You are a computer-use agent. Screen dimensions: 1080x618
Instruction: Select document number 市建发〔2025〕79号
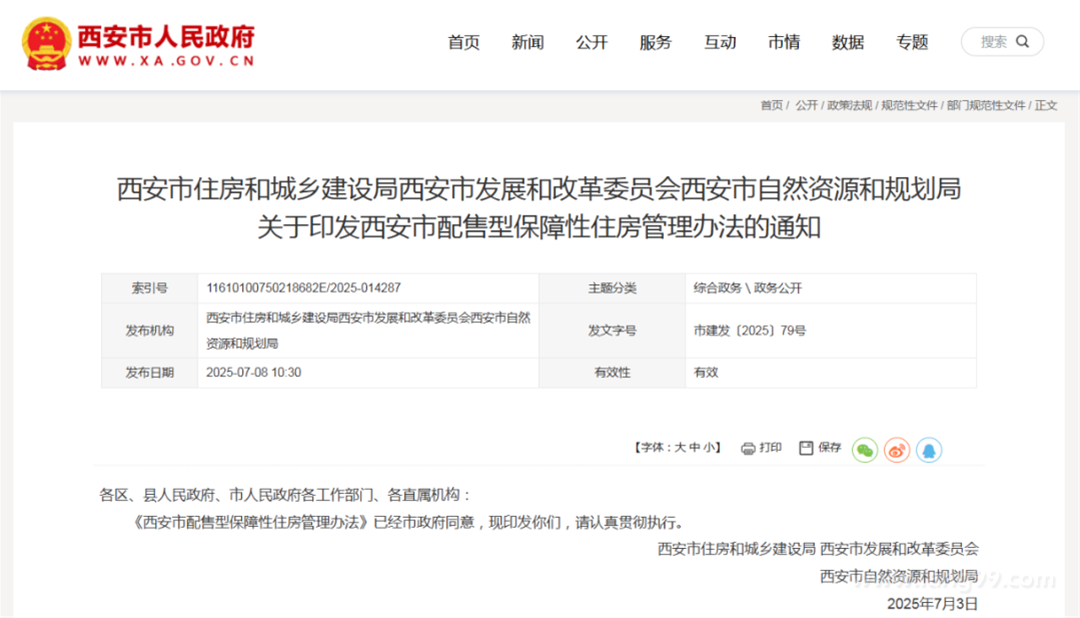click(x=749, y=331)
